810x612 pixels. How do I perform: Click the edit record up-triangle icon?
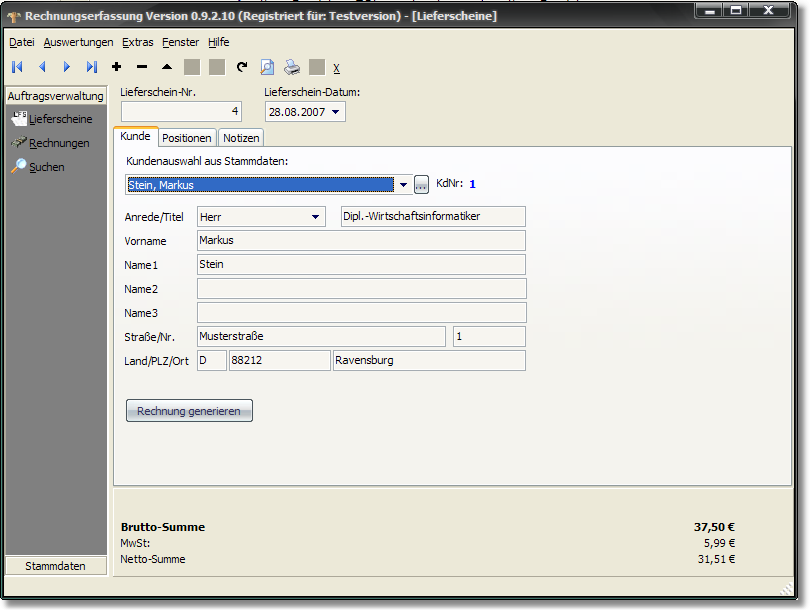click(167, 67)
